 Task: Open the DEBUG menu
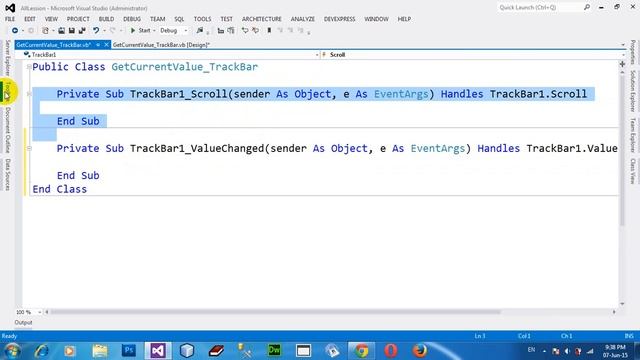pyautogui.click(x=132, y=19)
